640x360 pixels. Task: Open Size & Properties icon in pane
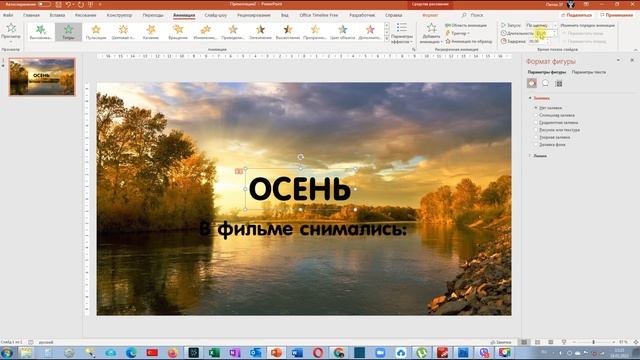559,83
